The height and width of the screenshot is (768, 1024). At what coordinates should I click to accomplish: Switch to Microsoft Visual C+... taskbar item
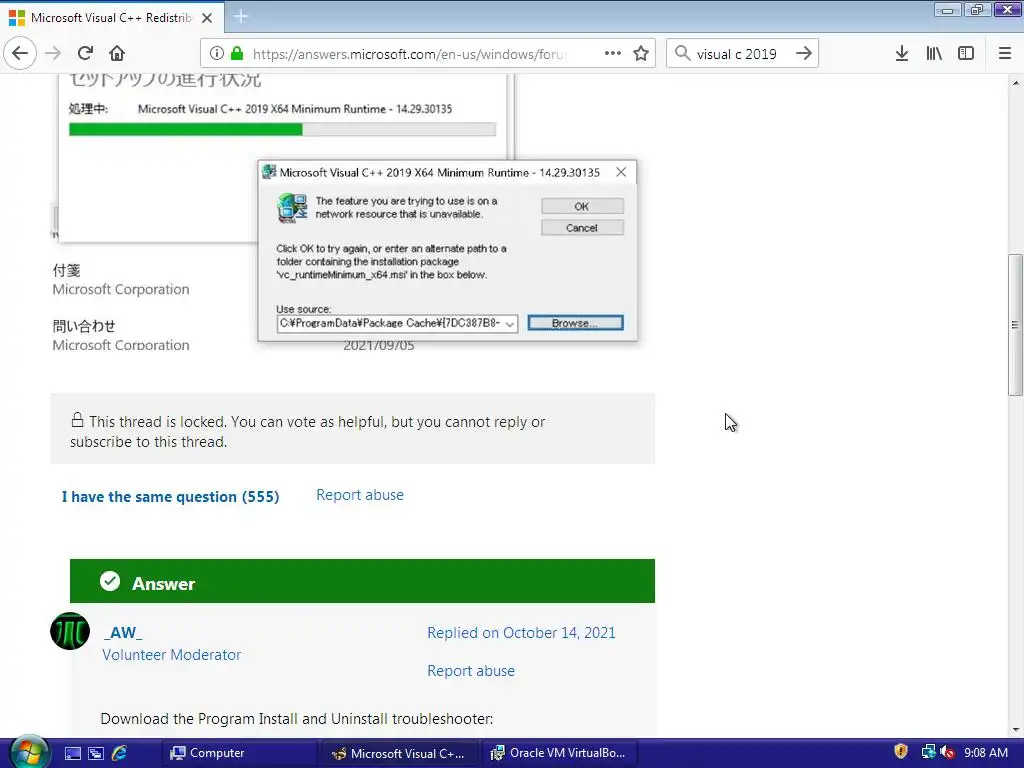click(400, 753)
